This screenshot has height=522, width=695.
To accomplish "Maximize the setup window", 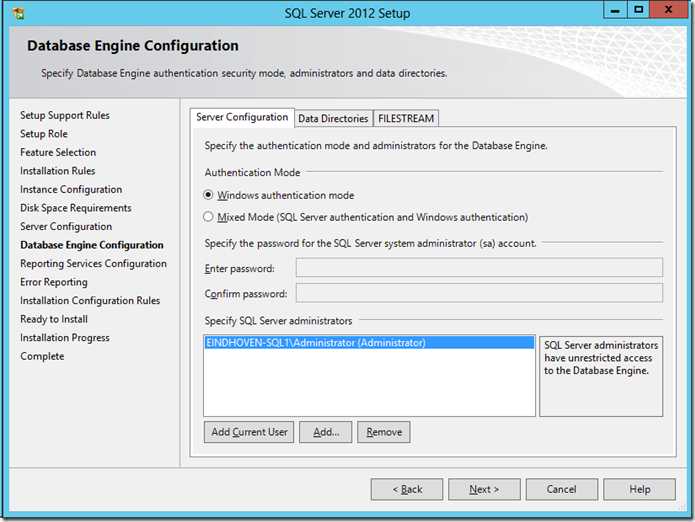I will pos(638,10).
